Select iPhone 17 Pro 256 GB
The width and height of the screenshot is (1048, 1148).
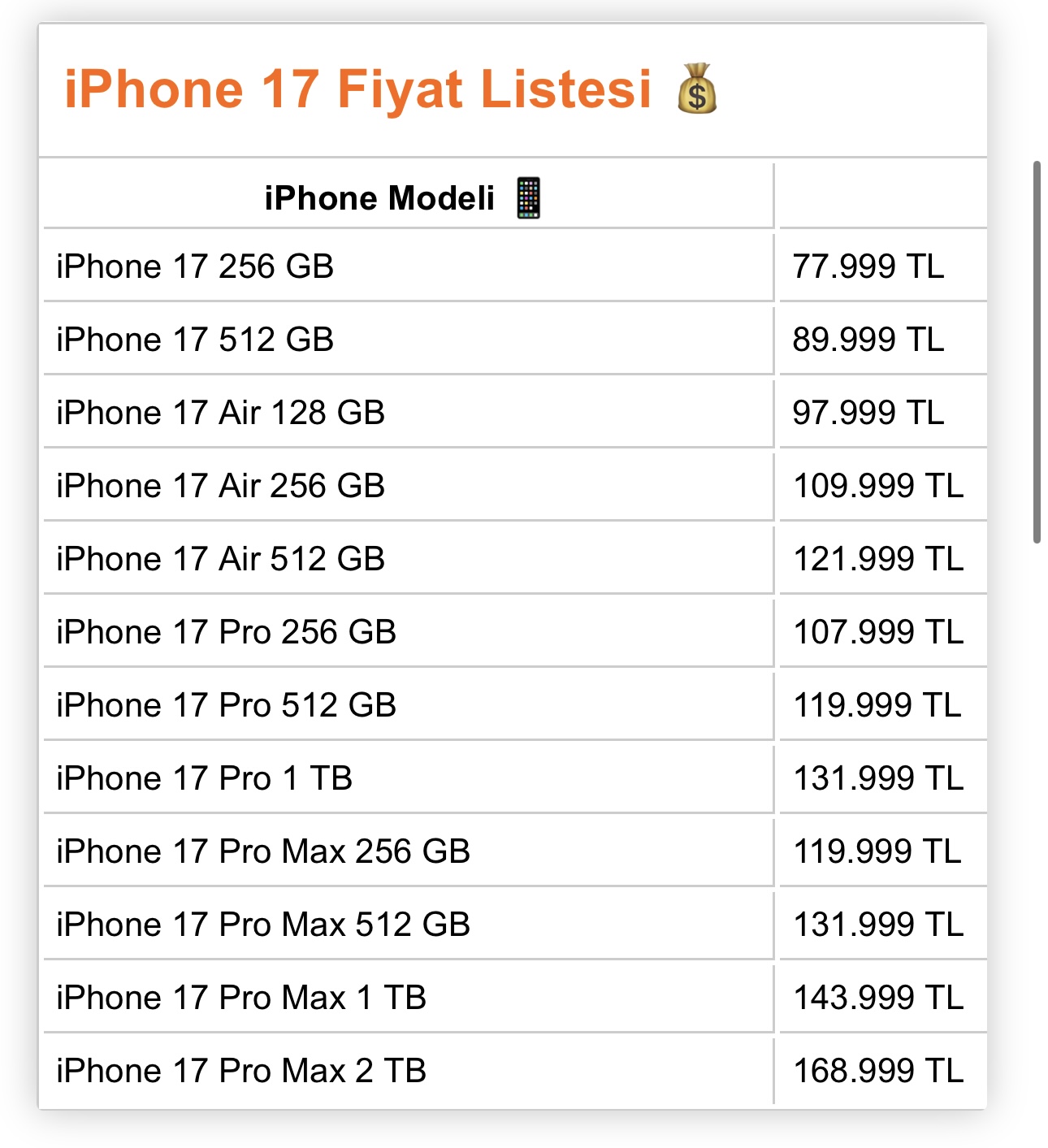pyautogui.click(x=226, y=632)
